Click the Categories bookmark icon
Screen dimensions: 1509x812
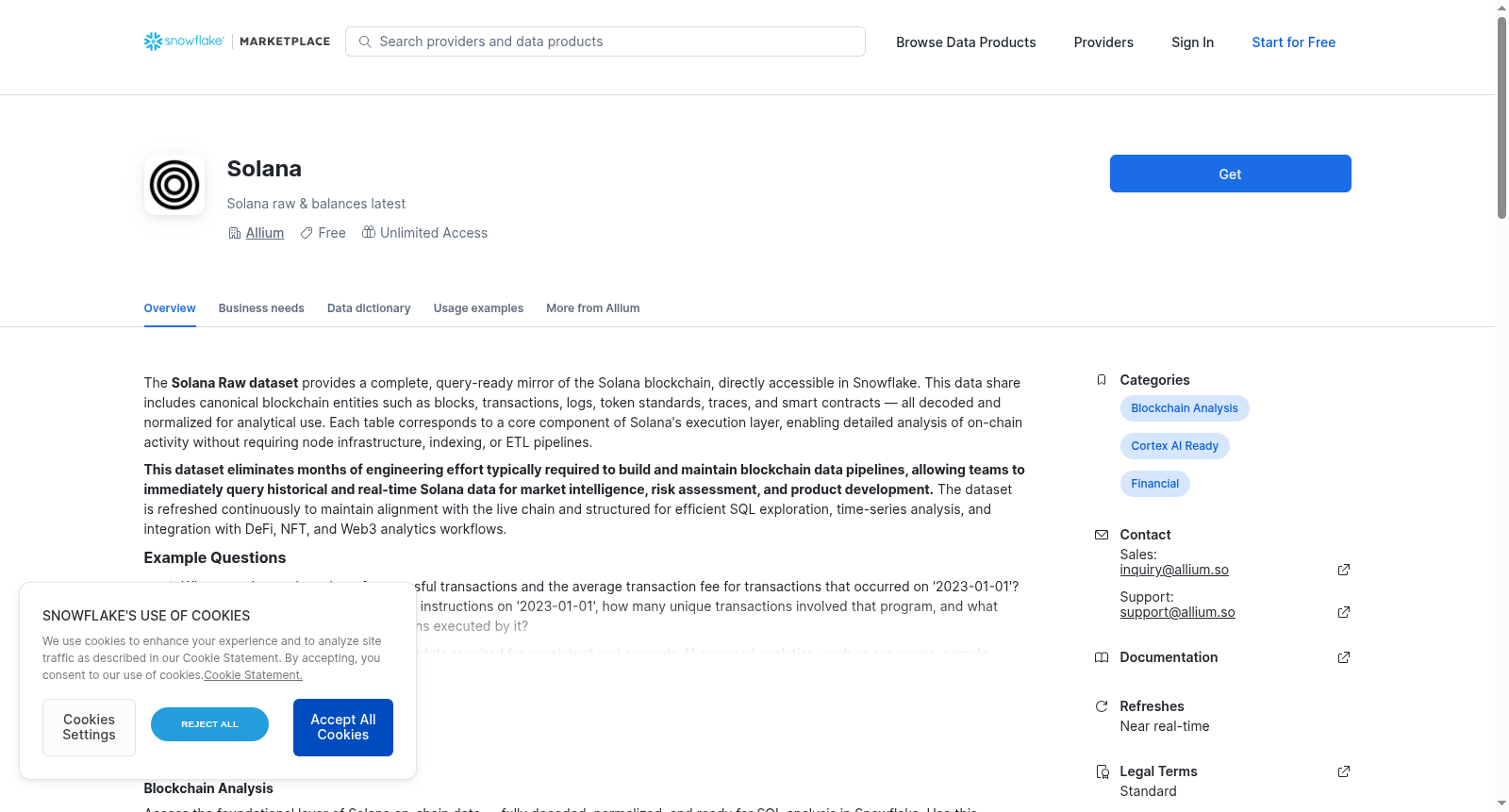pyautogui.click(x=1102, y=380)
